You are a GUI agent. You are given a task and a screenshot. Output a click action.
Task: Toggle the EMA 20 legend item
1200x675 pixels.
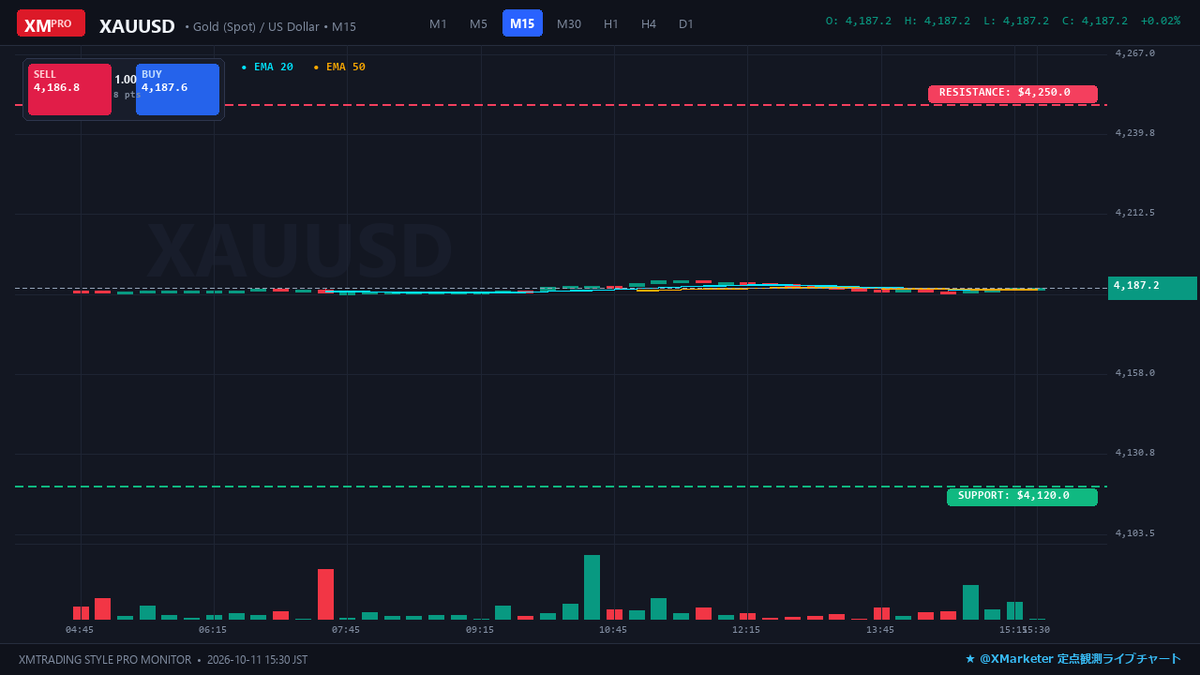click(x=267, y=67)
